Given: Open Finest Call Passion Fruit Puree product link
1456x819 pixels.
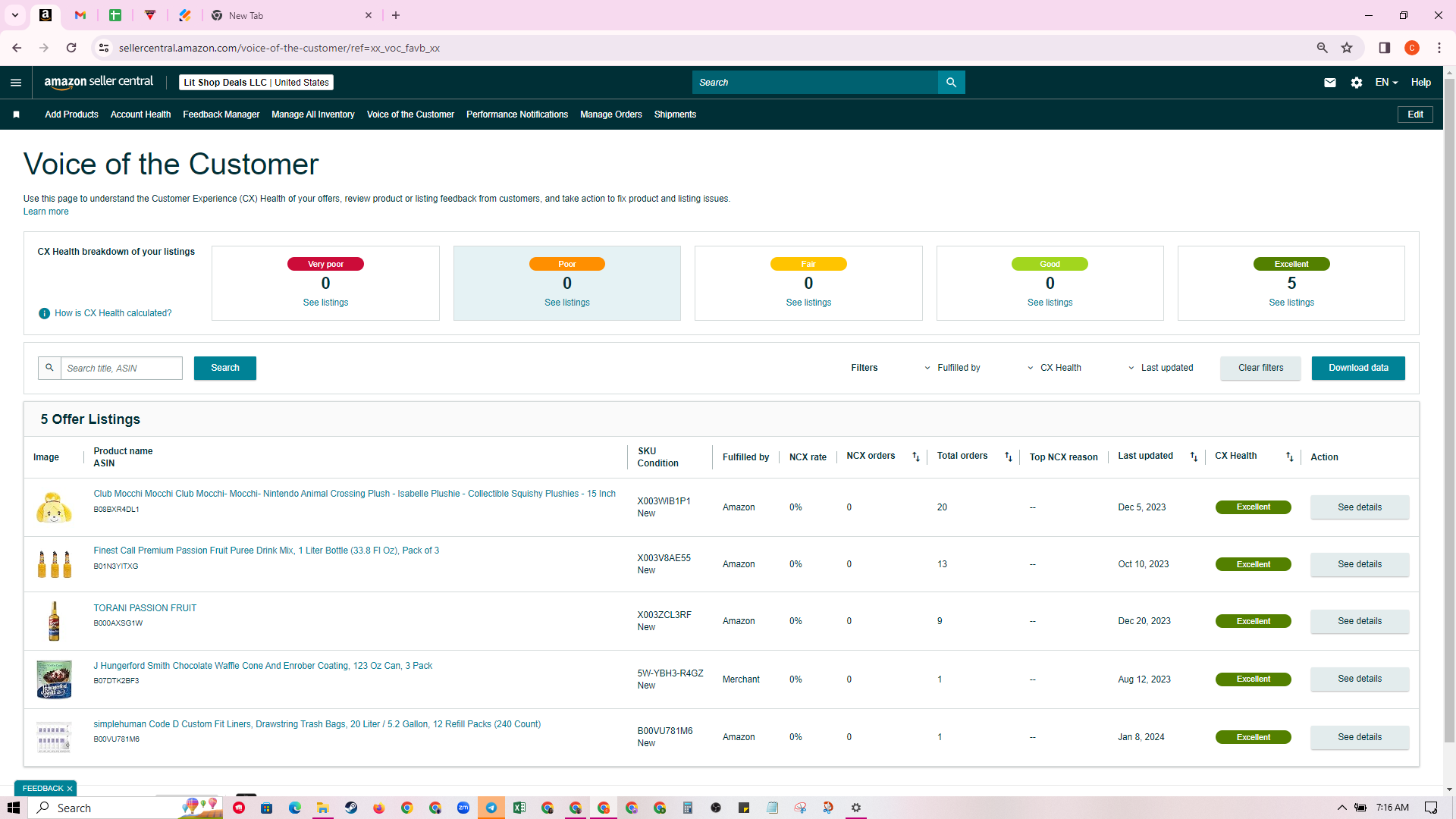Looking at the screenshot, I should (x=266, y=551).
